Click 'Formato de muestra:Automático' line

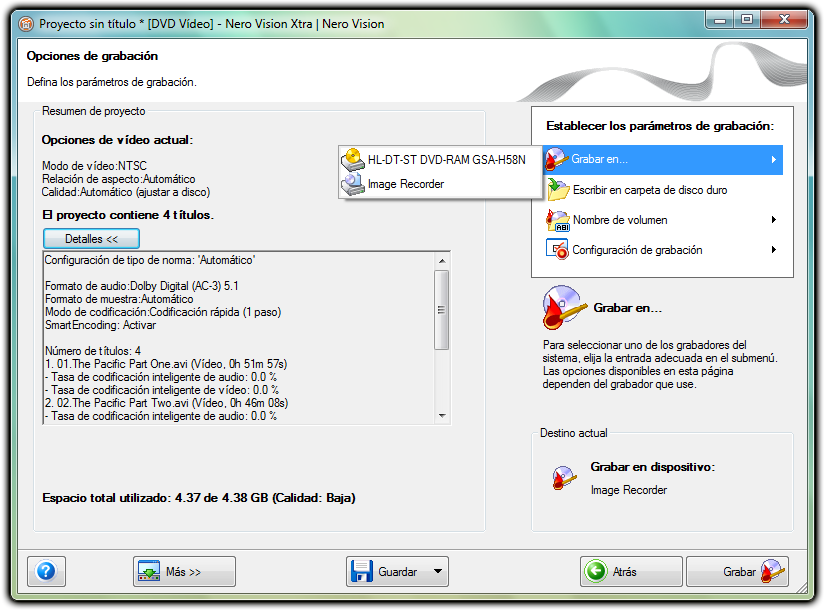tap(119, 299)
